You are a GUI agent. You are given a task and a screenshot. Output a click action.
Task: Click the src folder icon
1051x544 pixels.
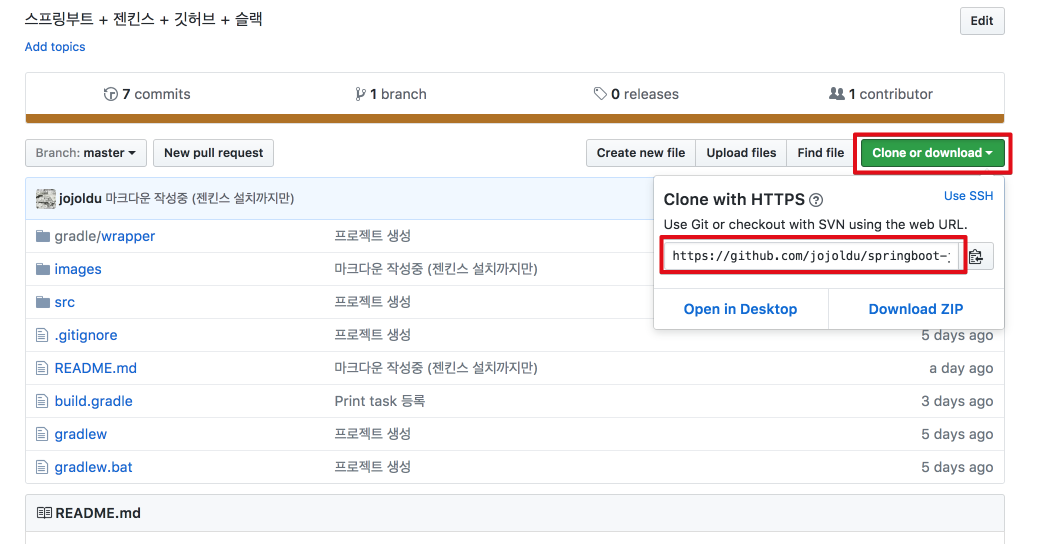pyautogui.click(x=43, y=302)
